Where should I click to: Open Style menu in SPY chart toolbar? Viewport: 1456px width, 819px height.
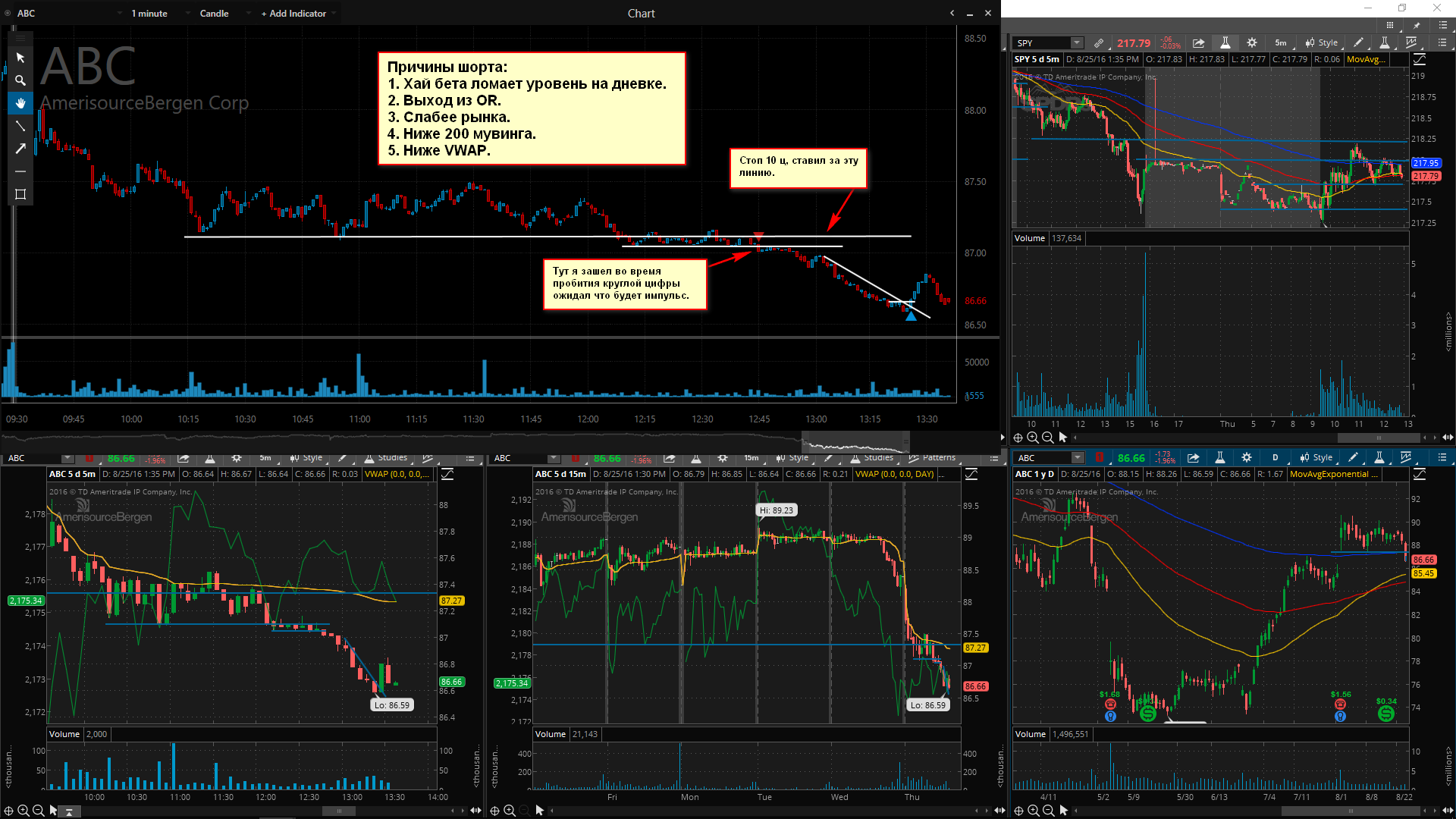coord(1322,42)
